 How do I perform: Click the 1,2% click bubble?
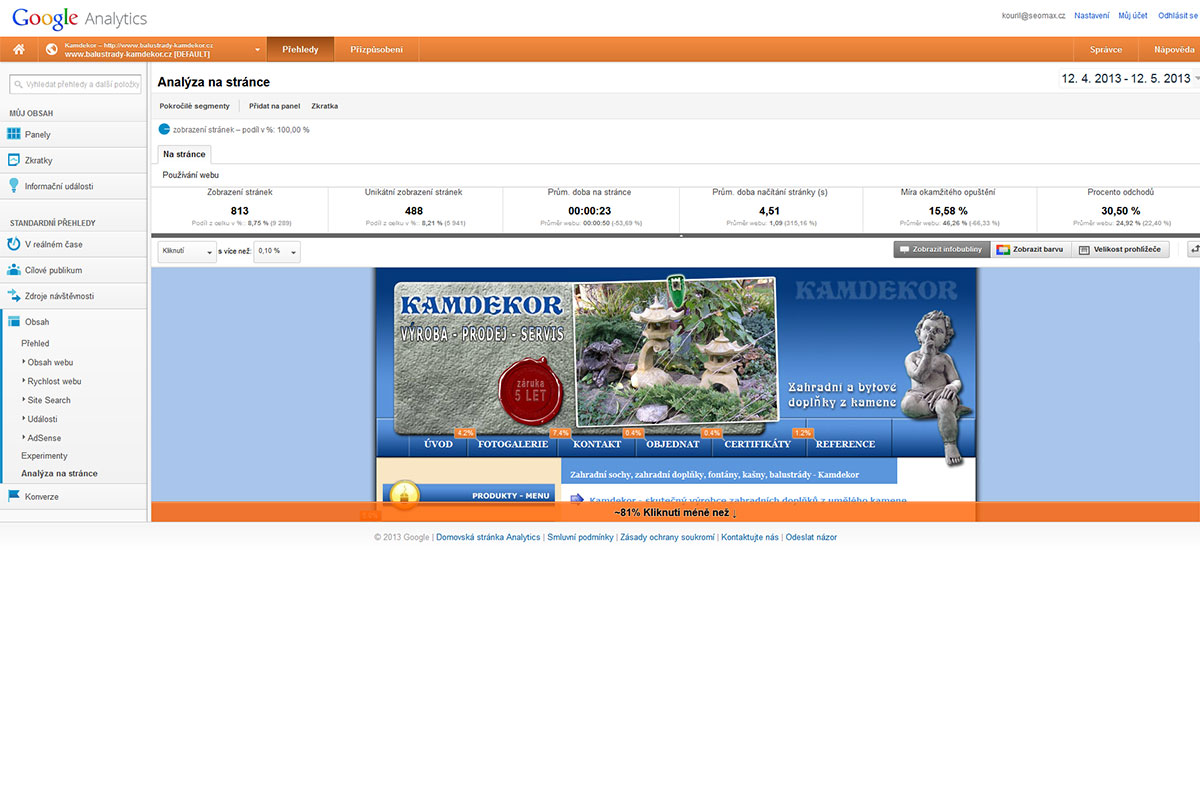point(803,433)
